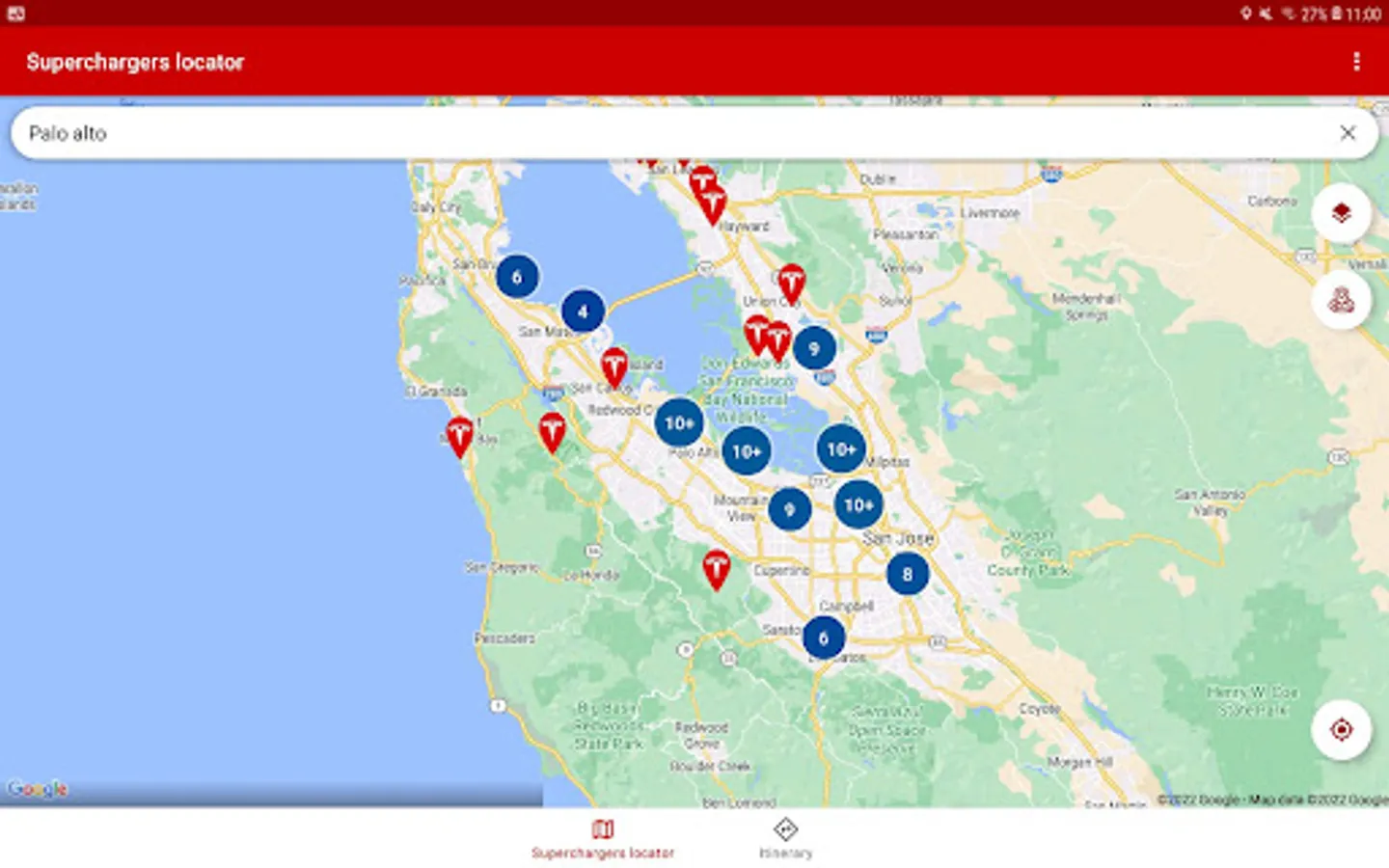Open cluster 8 below San Jose label
Screen dimensions: 1389x868
click(x=907, y=575)
